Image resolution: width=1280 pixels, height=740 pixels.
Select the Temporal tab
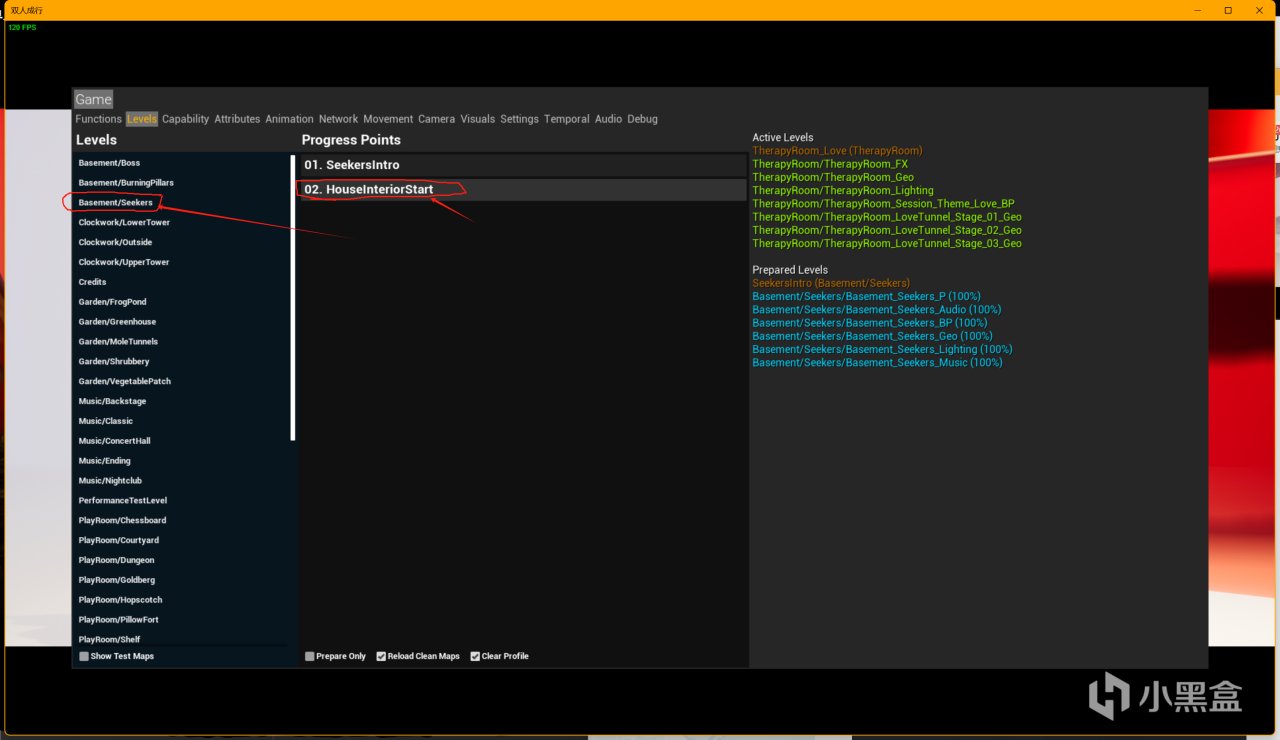(x=567, y=119)
